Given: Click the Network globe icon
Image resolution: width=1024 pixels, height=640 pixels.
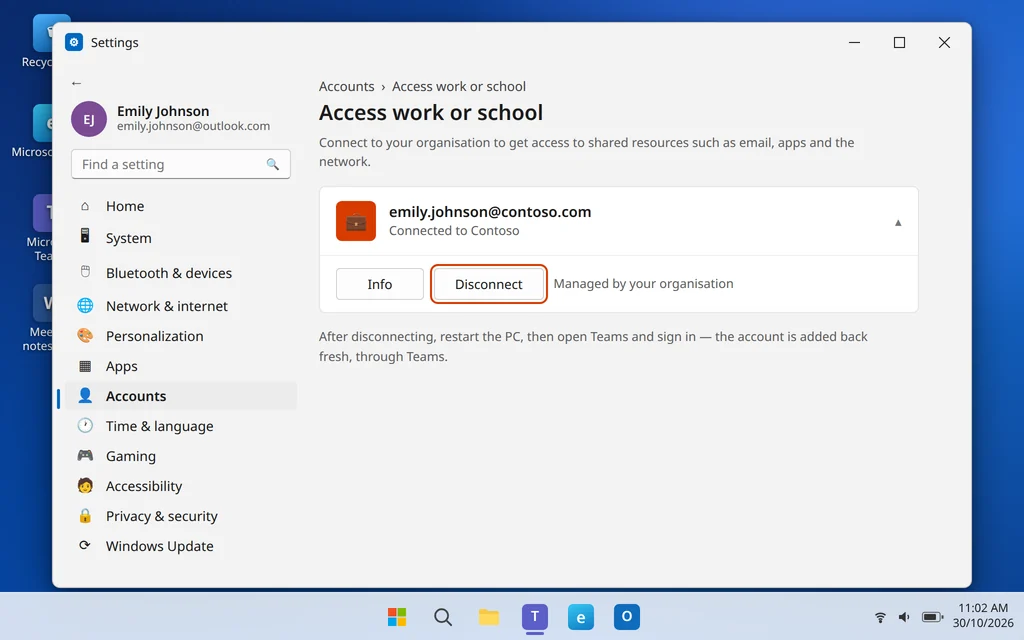Looking at the screenshot, I should coord(85,305).
